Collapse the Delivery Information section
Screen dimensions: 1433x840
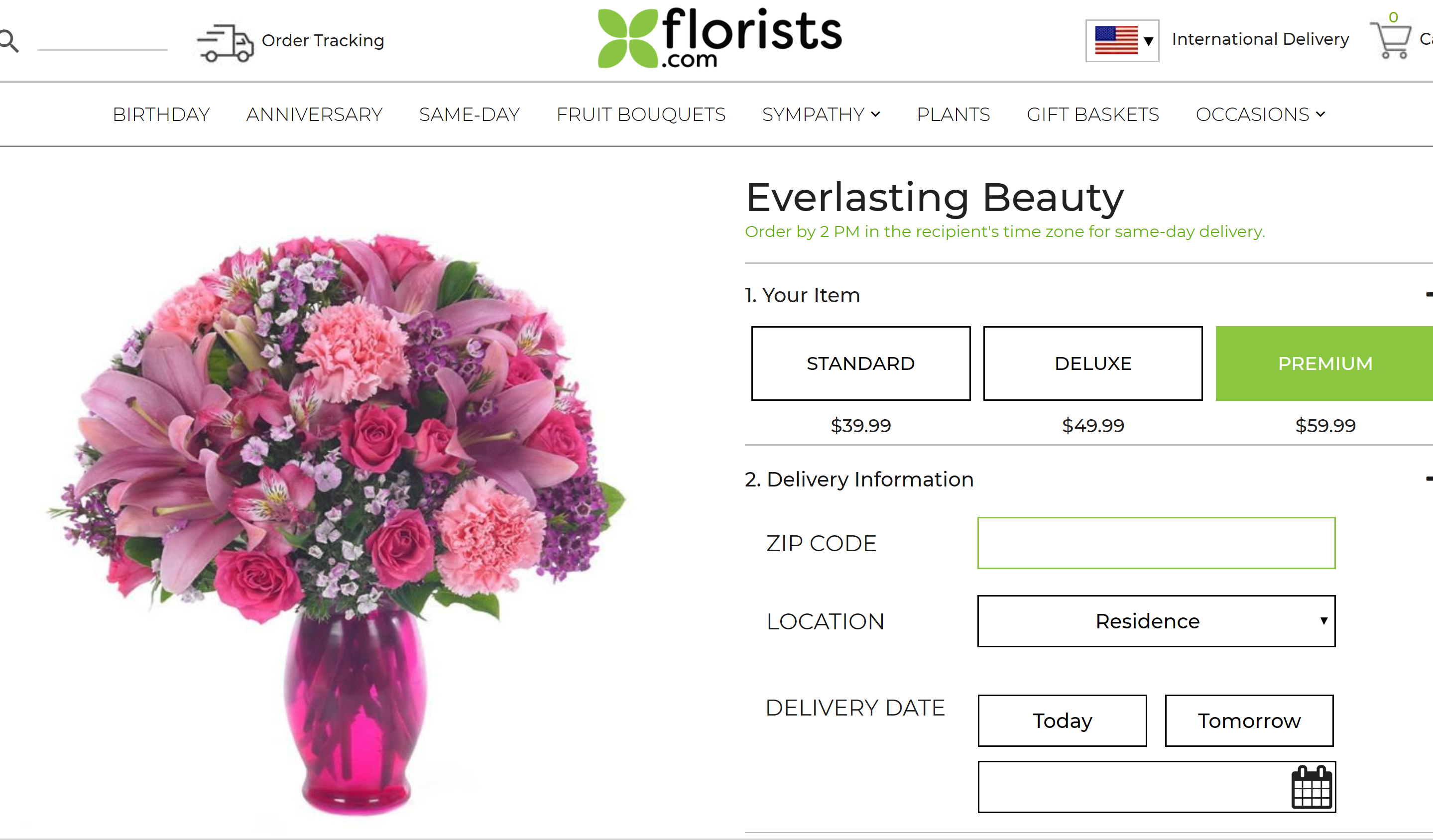[x=1428, y=480]
